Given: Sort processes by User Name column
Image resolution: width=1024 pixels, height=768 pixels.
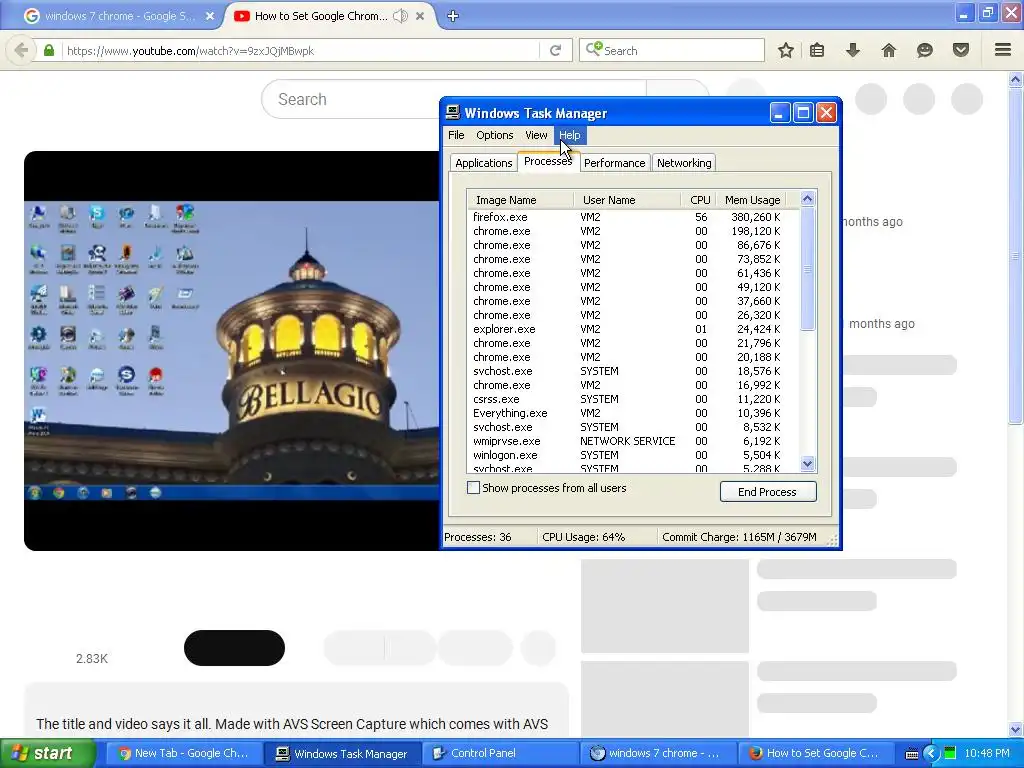Looking at the screenshot, I should pyautogui.click(x=627, y=200).
